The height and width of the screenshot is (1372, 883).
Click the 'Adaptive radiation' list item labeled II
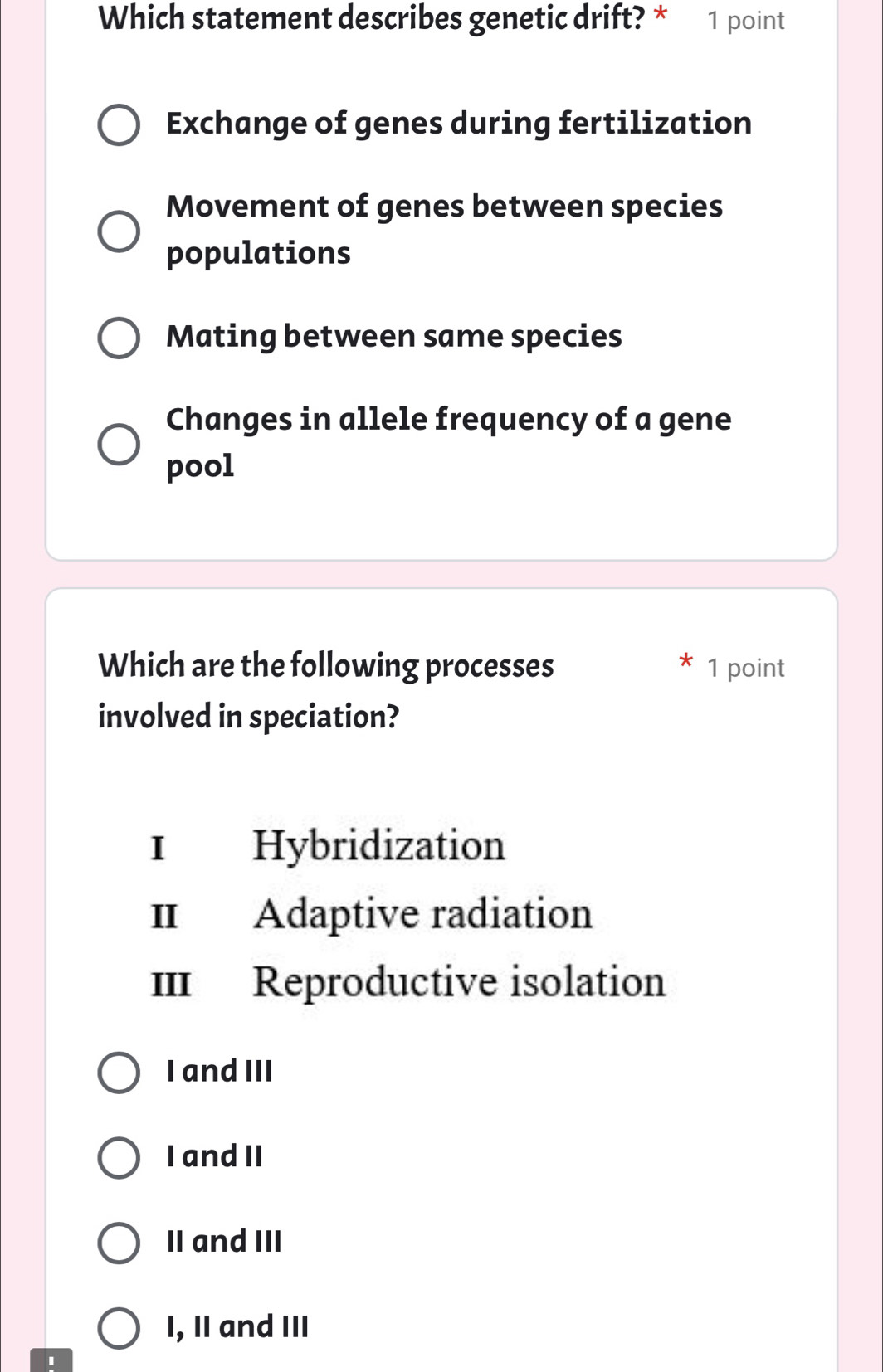pos(423,915)
